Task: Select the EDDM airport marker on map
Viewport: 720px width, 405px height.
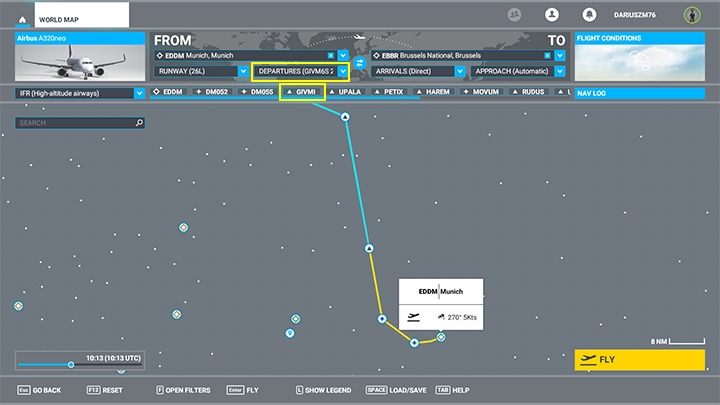Action: [441, 337]
